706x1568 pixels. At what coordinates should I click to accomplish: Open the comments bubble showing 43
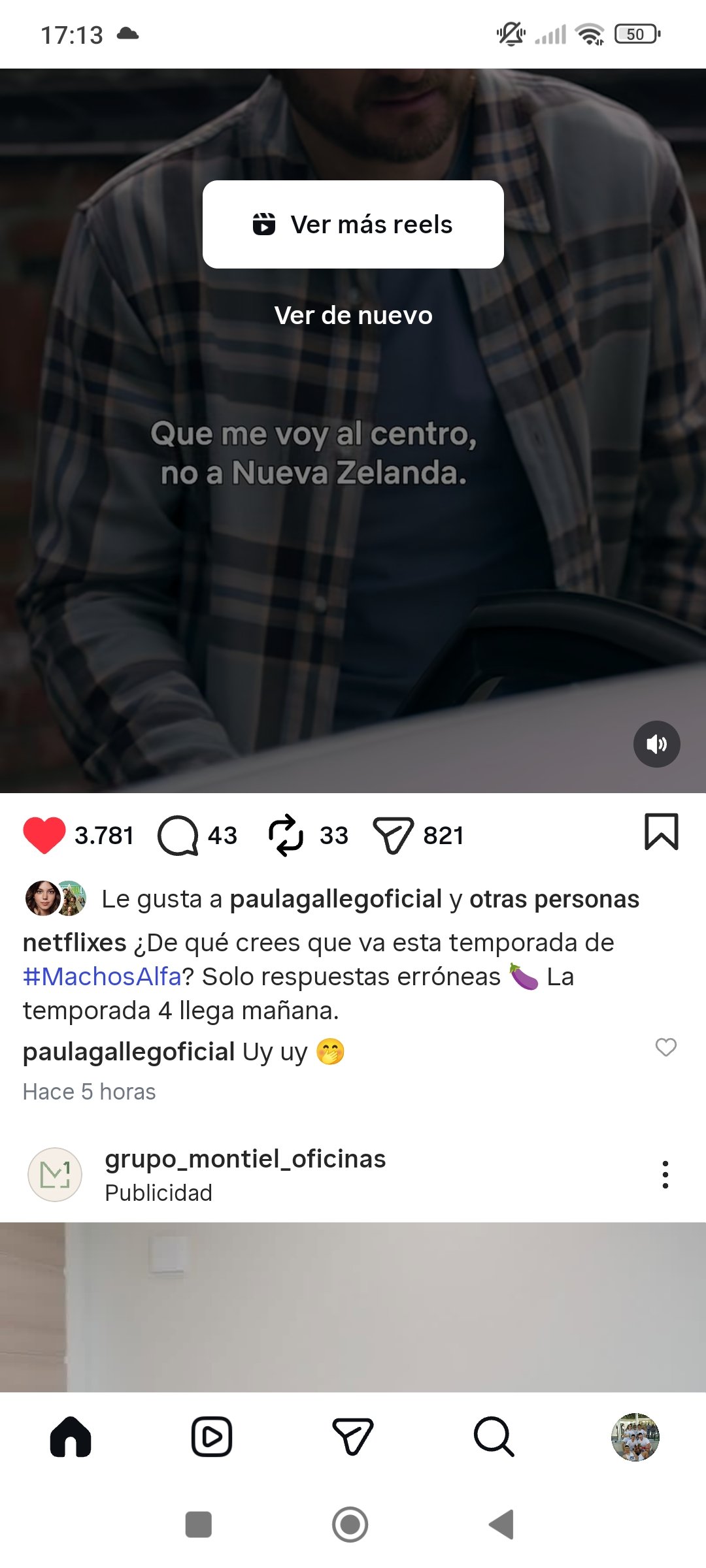pos(178,835)
